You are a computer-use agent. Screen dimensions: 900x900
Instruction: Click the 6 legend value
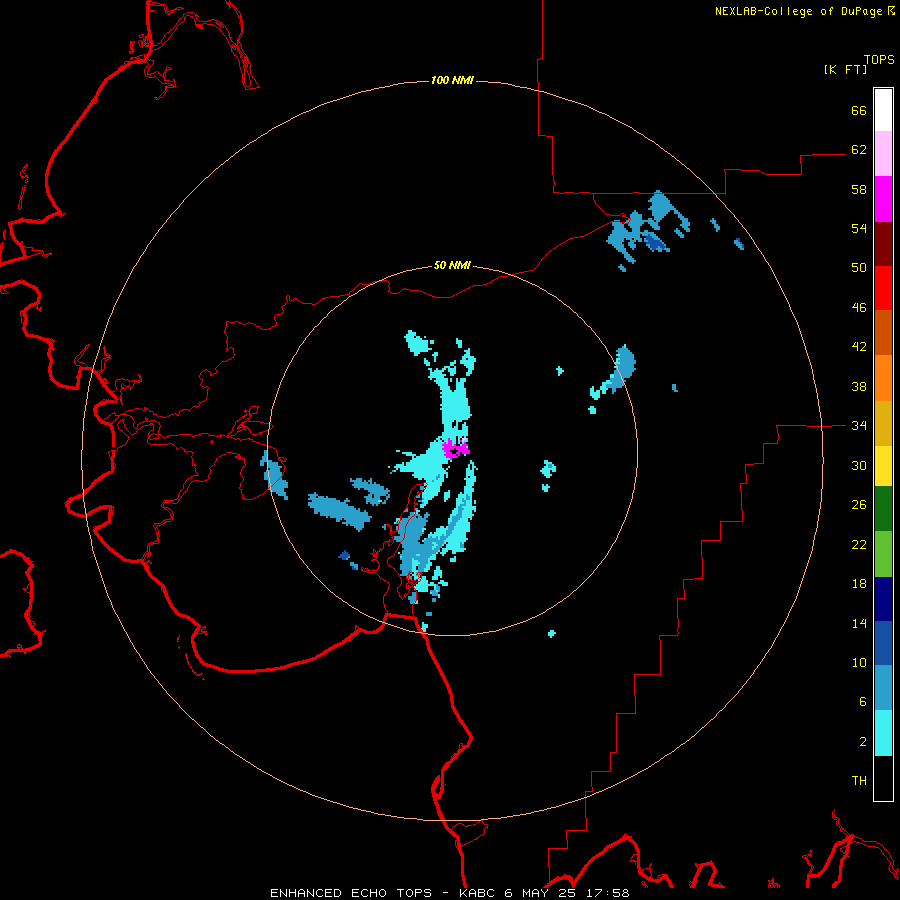(863, 702)
